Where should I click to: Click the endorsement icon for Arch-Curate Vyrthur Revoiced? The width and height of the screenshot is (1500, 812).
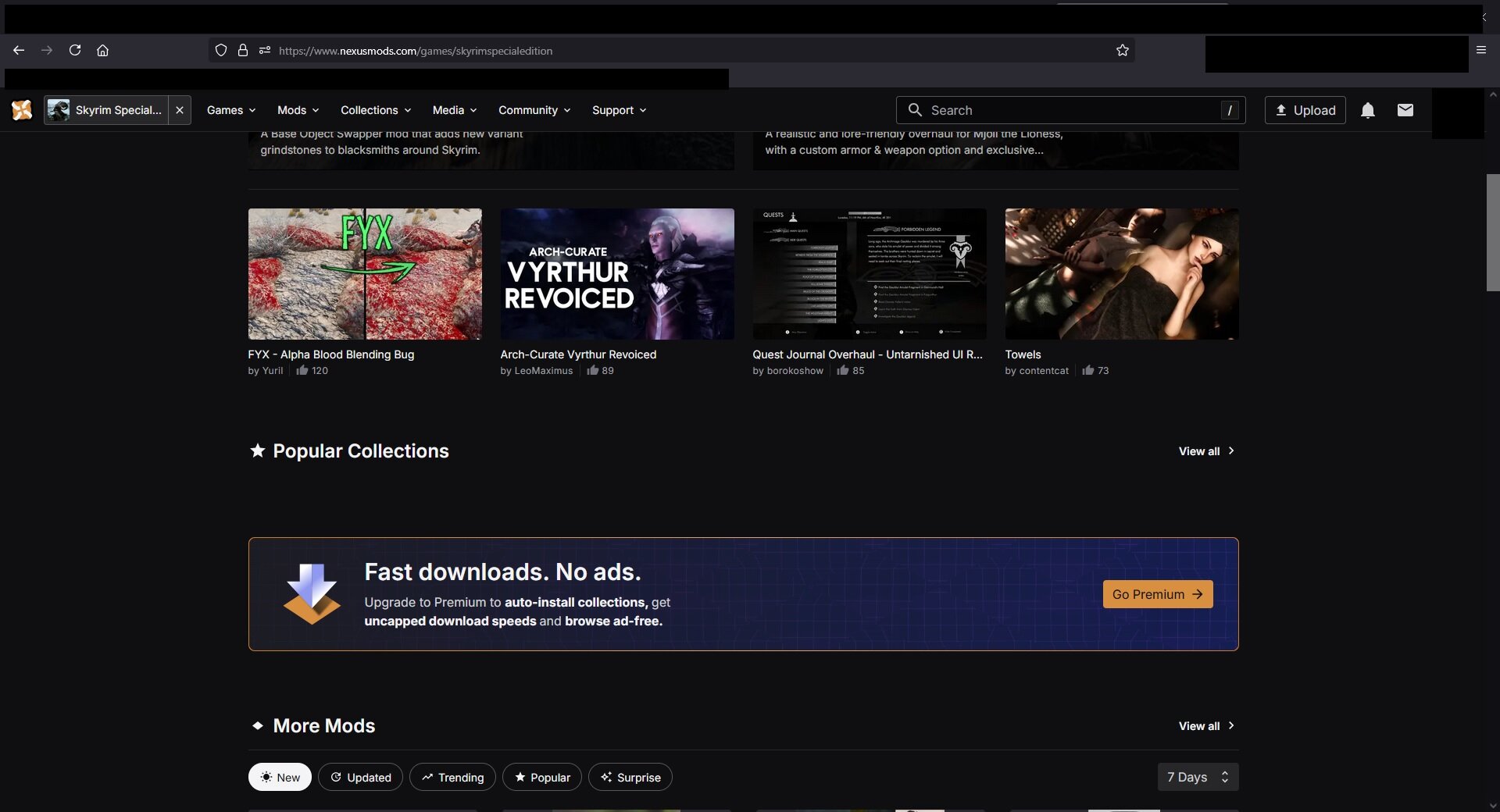coord(592,370)
